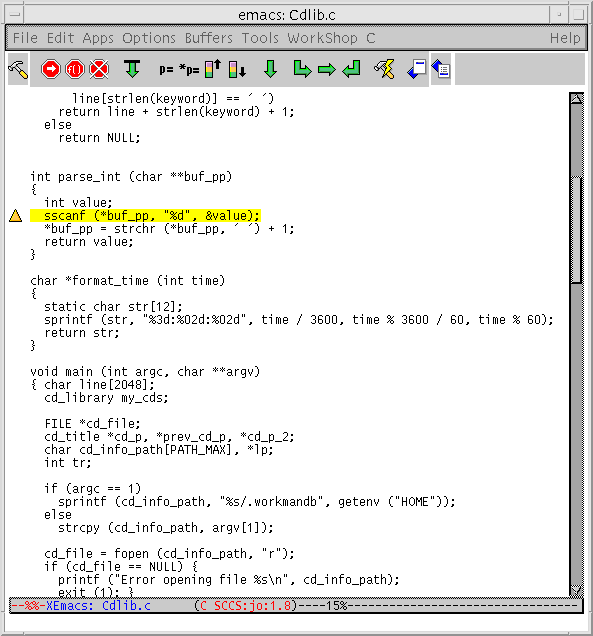The image size is (593, 636).
Task: Move down the call stack icon
Action: point(237,69)
